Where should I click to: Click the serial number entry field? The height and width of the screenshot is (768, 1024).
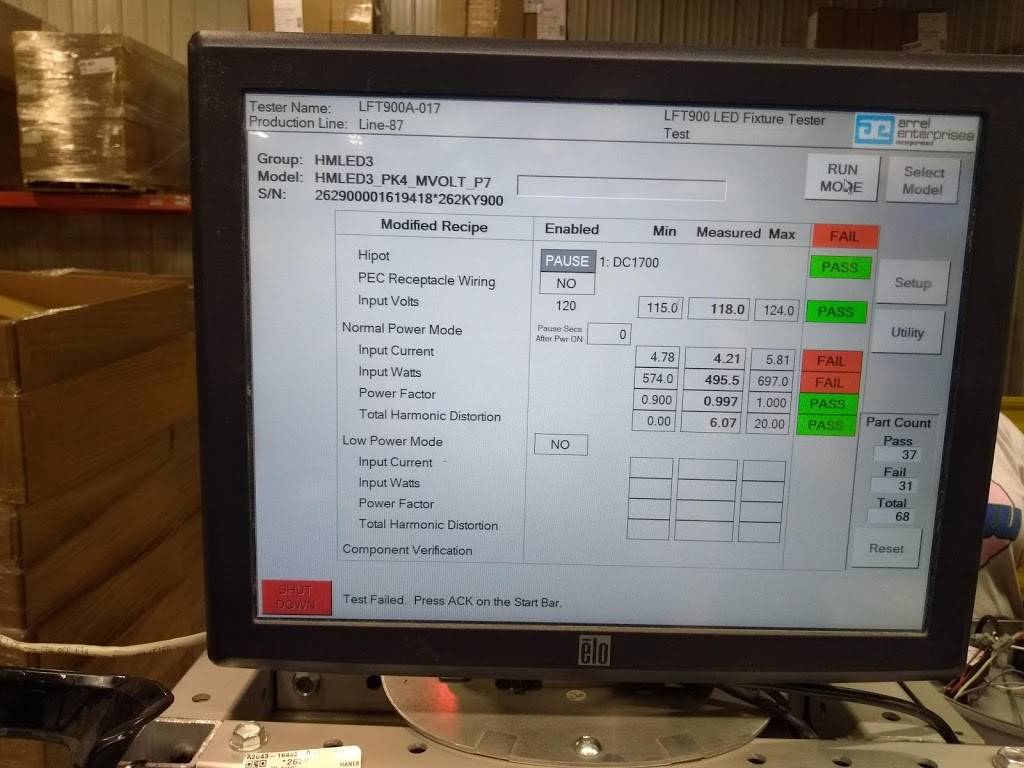click(x=621, y=189)
